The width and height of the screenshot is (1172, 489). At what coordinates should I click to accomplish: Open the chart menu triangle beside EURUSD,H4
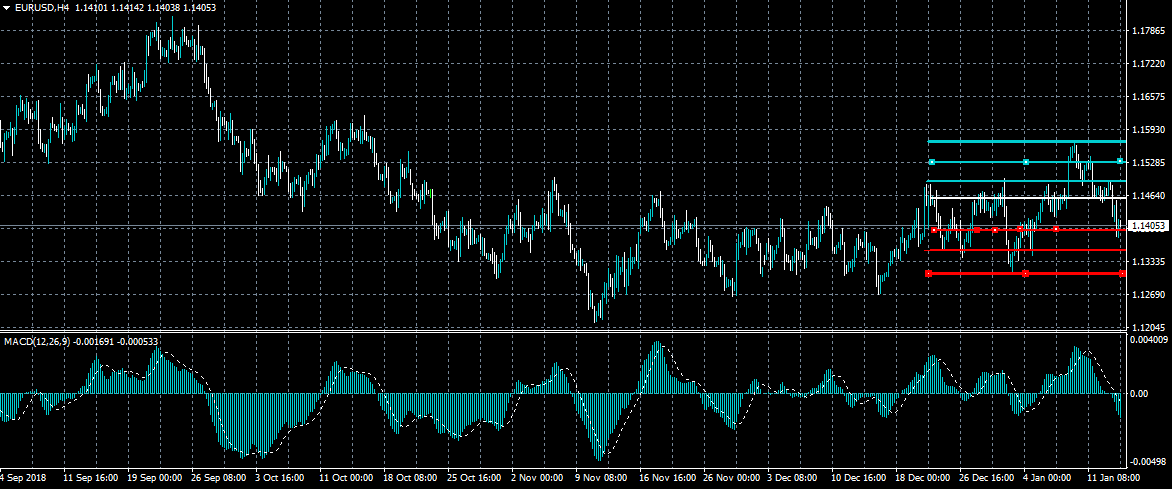6,7
